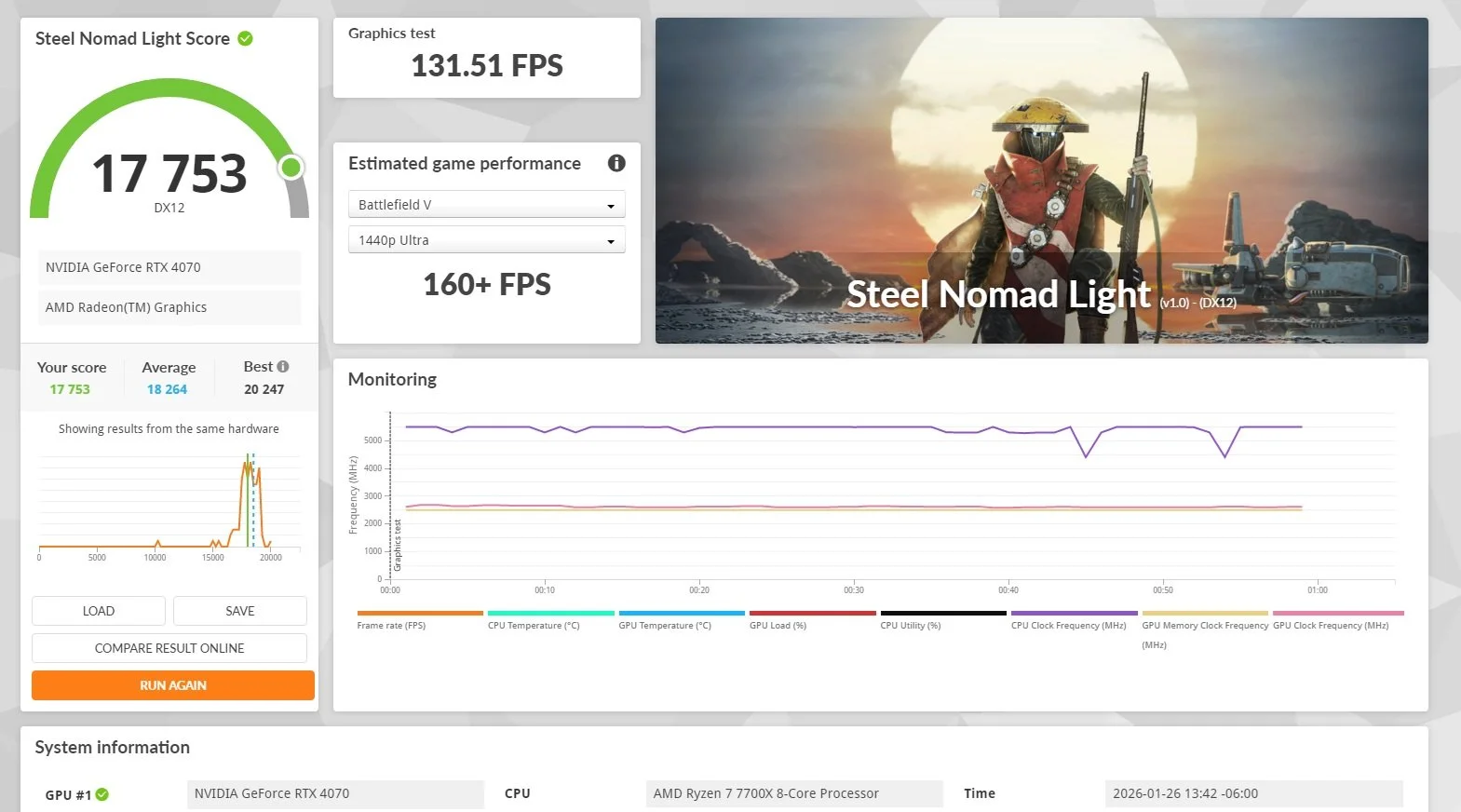
Task: Click the Average score value 18 264
Action: (x=167, y=389)
